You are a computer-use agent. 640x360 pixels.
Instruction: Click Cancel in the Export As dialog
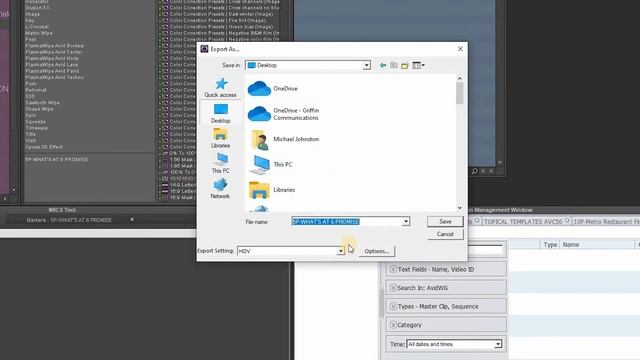[x=445, y=234]
